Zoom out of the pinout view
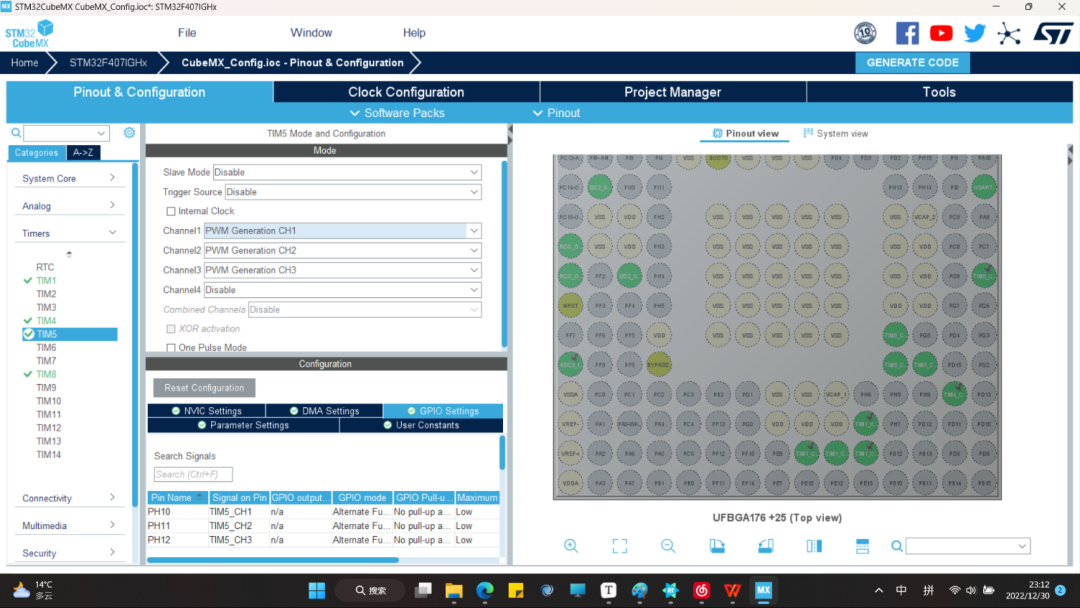This screenshot has width=1080, height=608. (668, 546)
